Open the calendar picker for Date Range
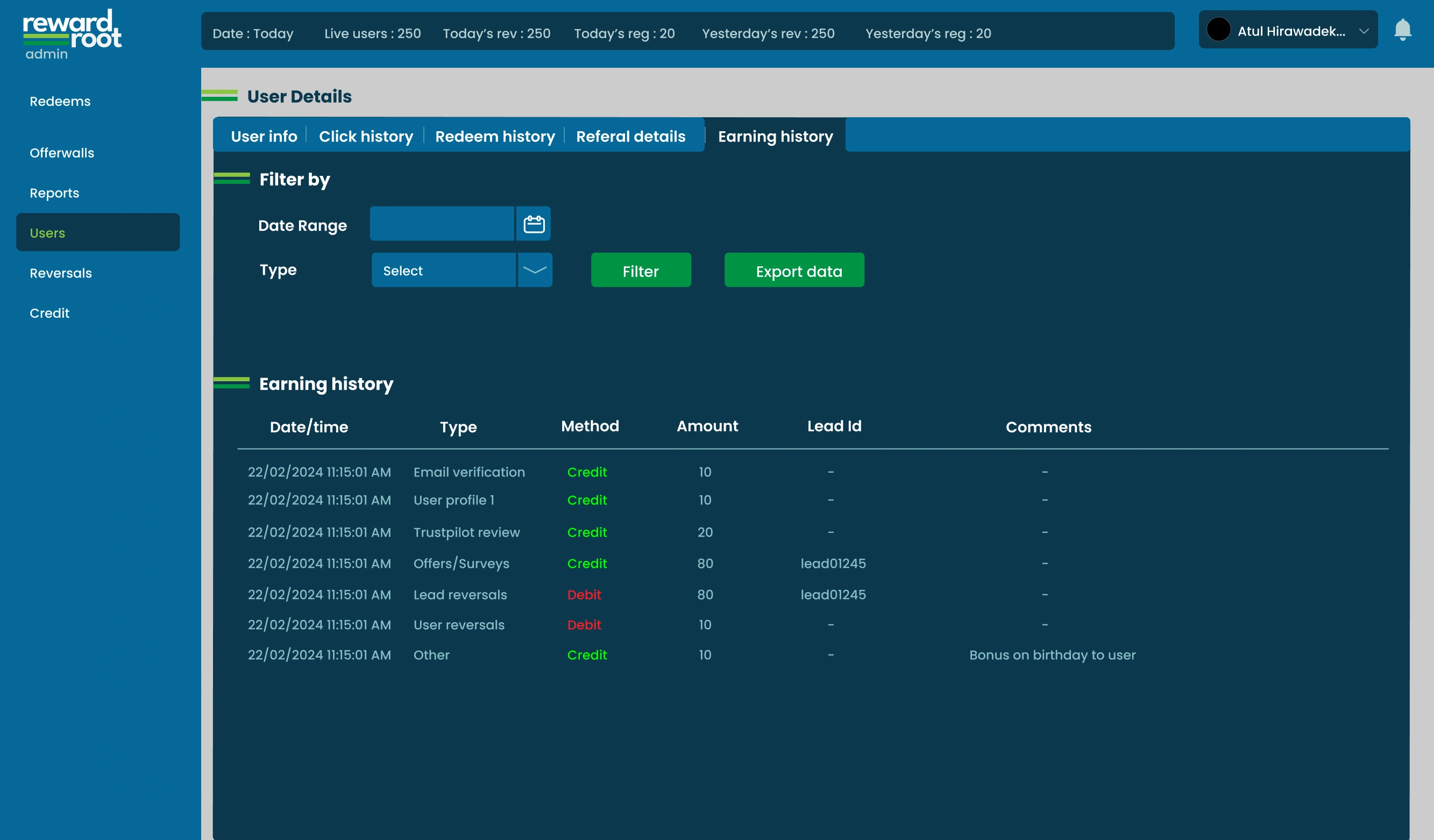Image resolution: width=1434 pixels, height=840 pixels. [533, 224]
